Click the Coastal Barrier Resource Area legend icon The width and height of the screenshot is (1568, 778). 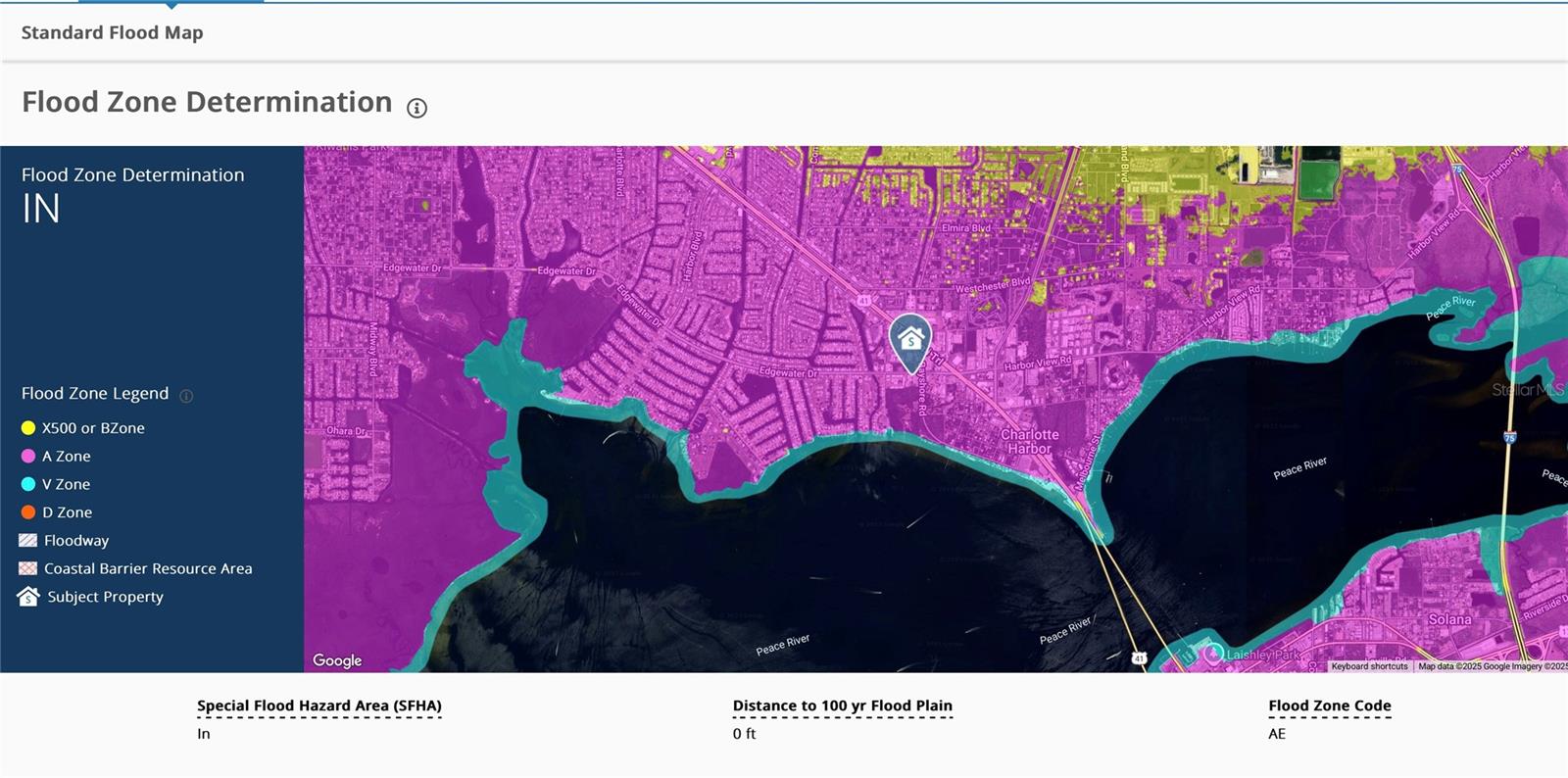(x=28, y=569)
